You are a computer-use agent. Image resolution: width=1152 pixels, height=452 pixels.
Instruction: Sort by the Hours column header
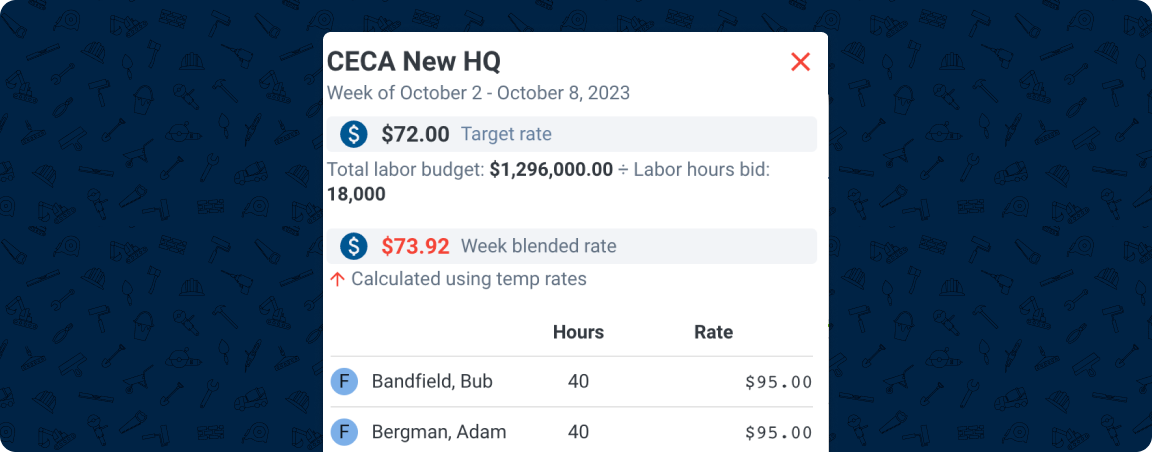tap(578, 332)
